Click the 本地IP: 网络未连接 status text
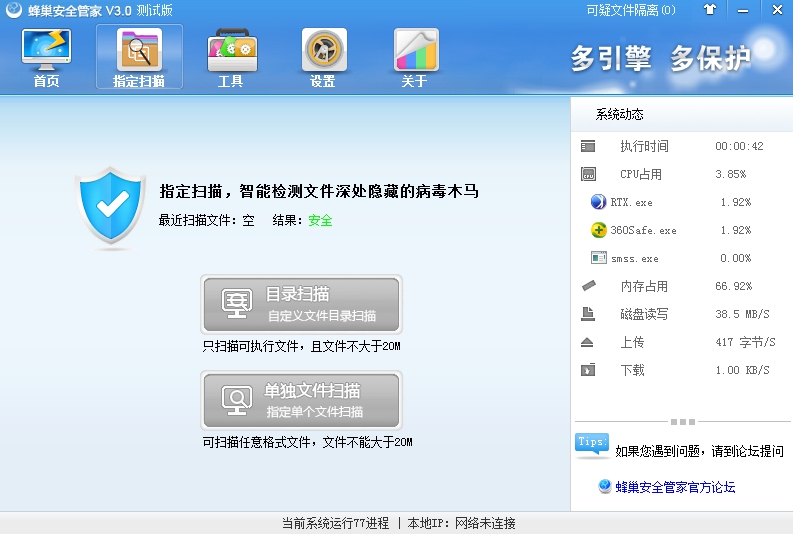Screen dimensions: 793x534 461,523
